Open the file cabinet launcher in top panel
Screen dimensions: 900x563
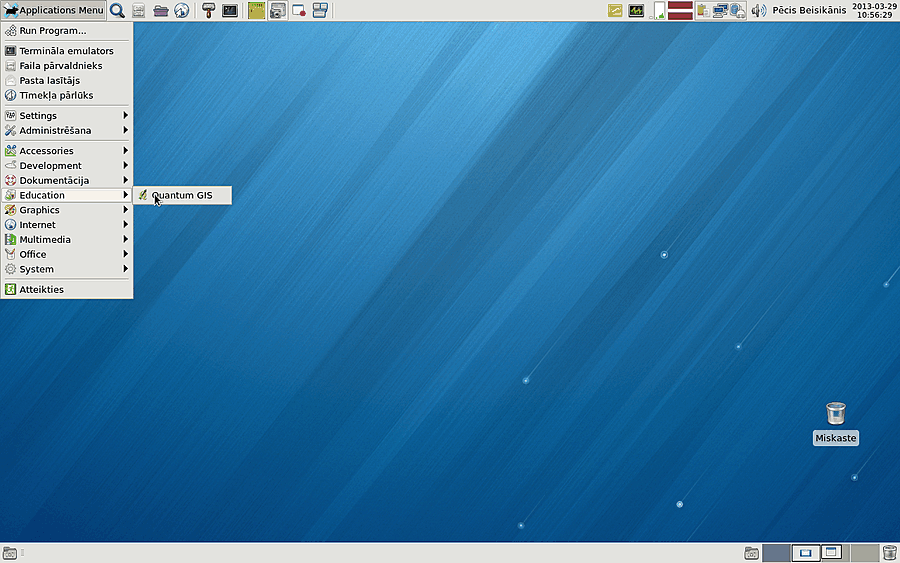click(138, 10)
